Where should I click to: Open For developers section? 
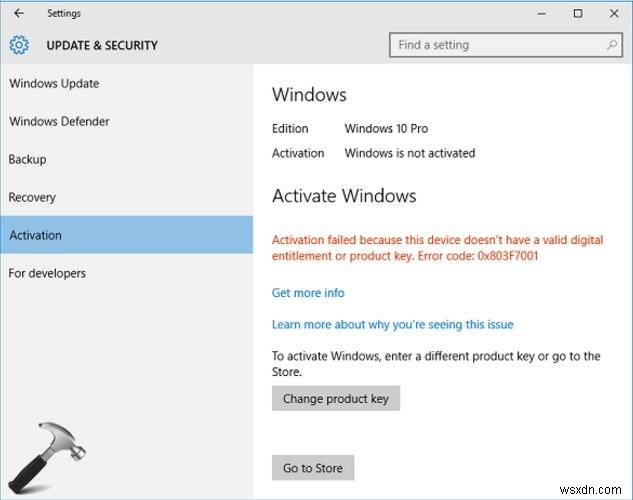pyautogui.click(x=126, y=273)
